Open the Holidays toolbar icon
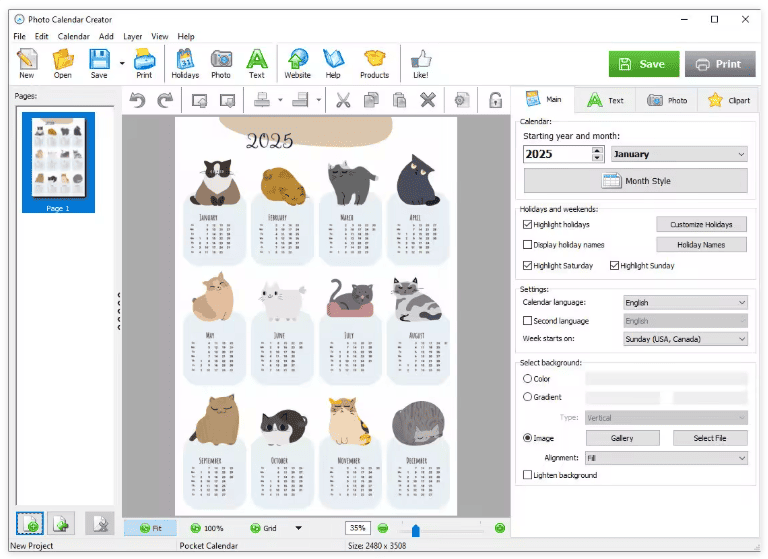The width and height of the screenshot is (768, 559). (185, 63)
